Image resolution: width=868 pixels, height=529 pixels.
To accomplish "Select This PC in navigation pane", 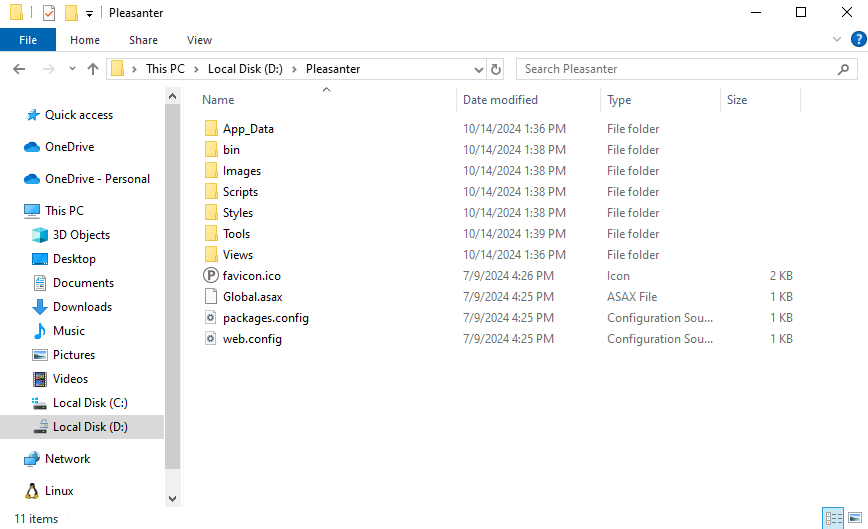I will tap(64, 210).
